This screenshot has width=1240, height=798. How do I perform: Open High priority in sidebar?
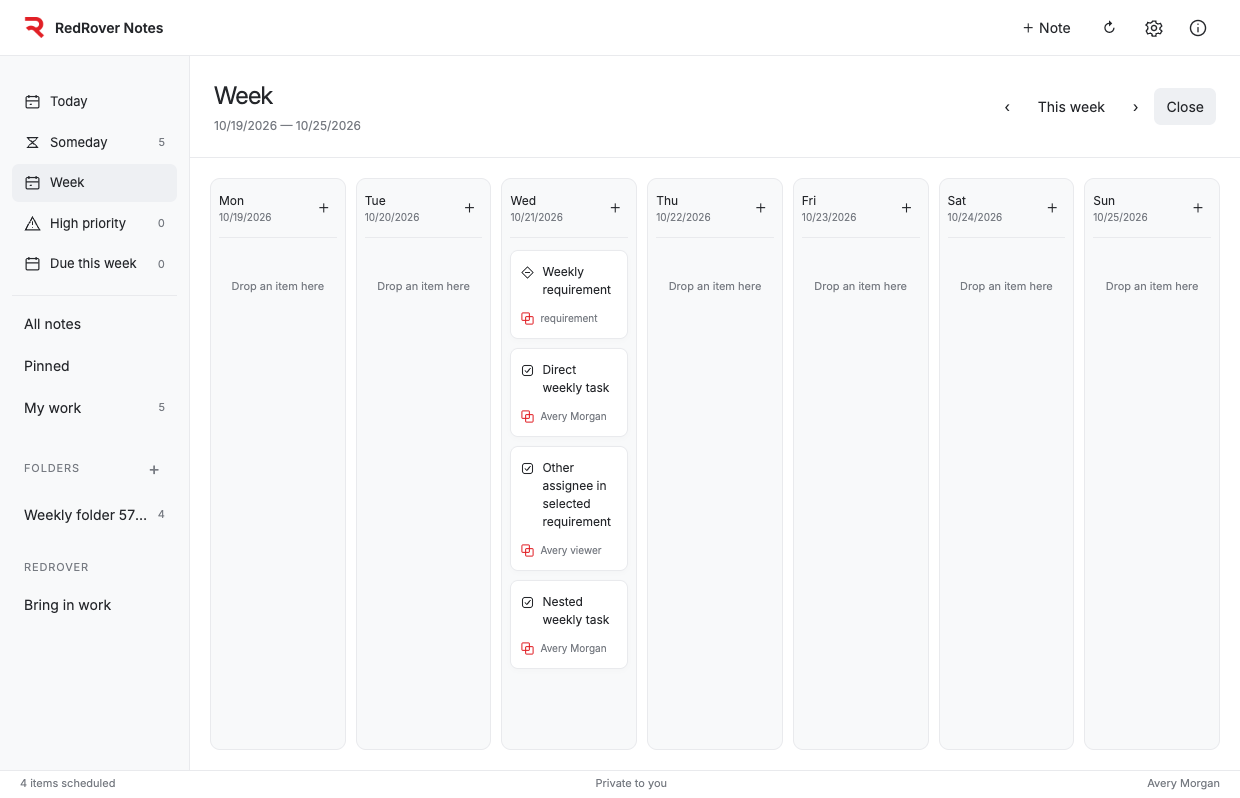pyautogui.click(x=94, y=223)
